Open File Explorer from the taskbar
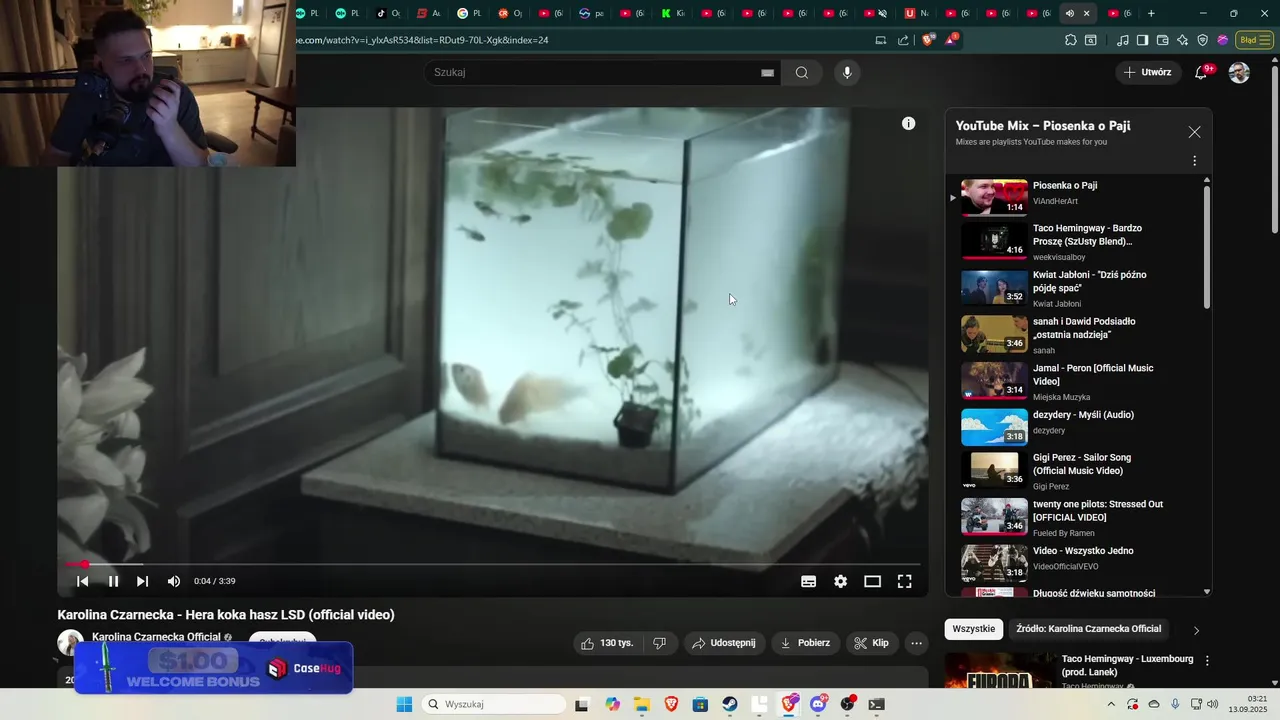 click(642, 704)
